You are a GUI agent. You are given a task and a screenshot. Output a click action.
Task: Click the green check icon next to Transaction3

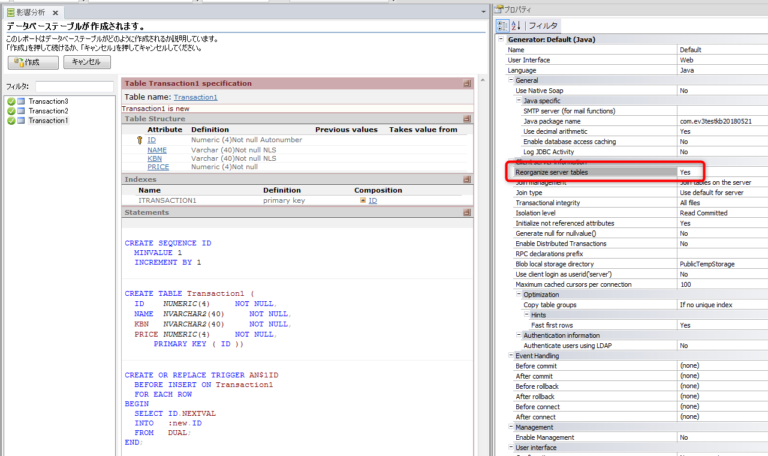point(11,102)
